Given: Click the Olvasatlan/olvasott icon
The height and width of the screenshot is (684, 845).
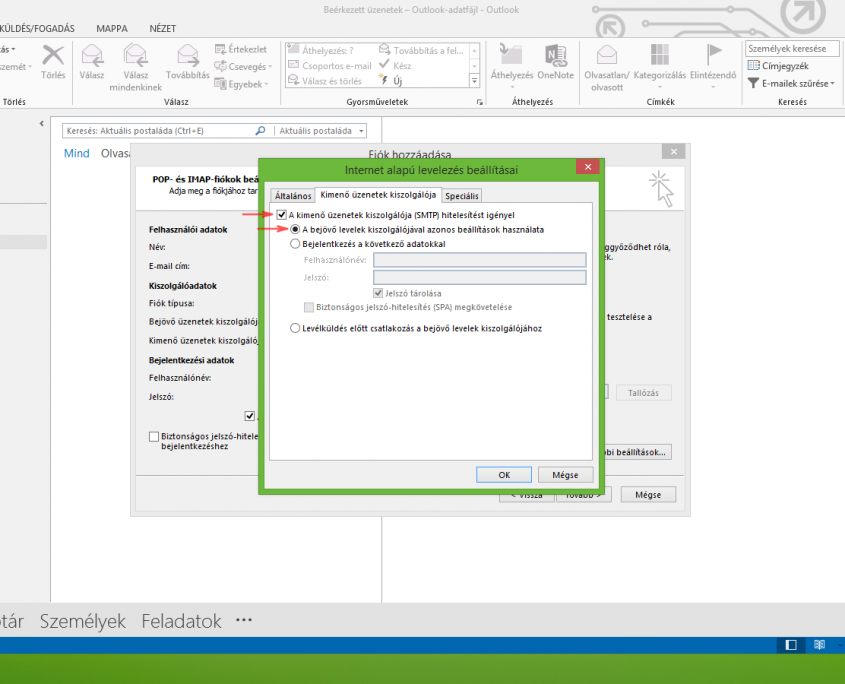Looking at the screenshot, I should [607, 56].
